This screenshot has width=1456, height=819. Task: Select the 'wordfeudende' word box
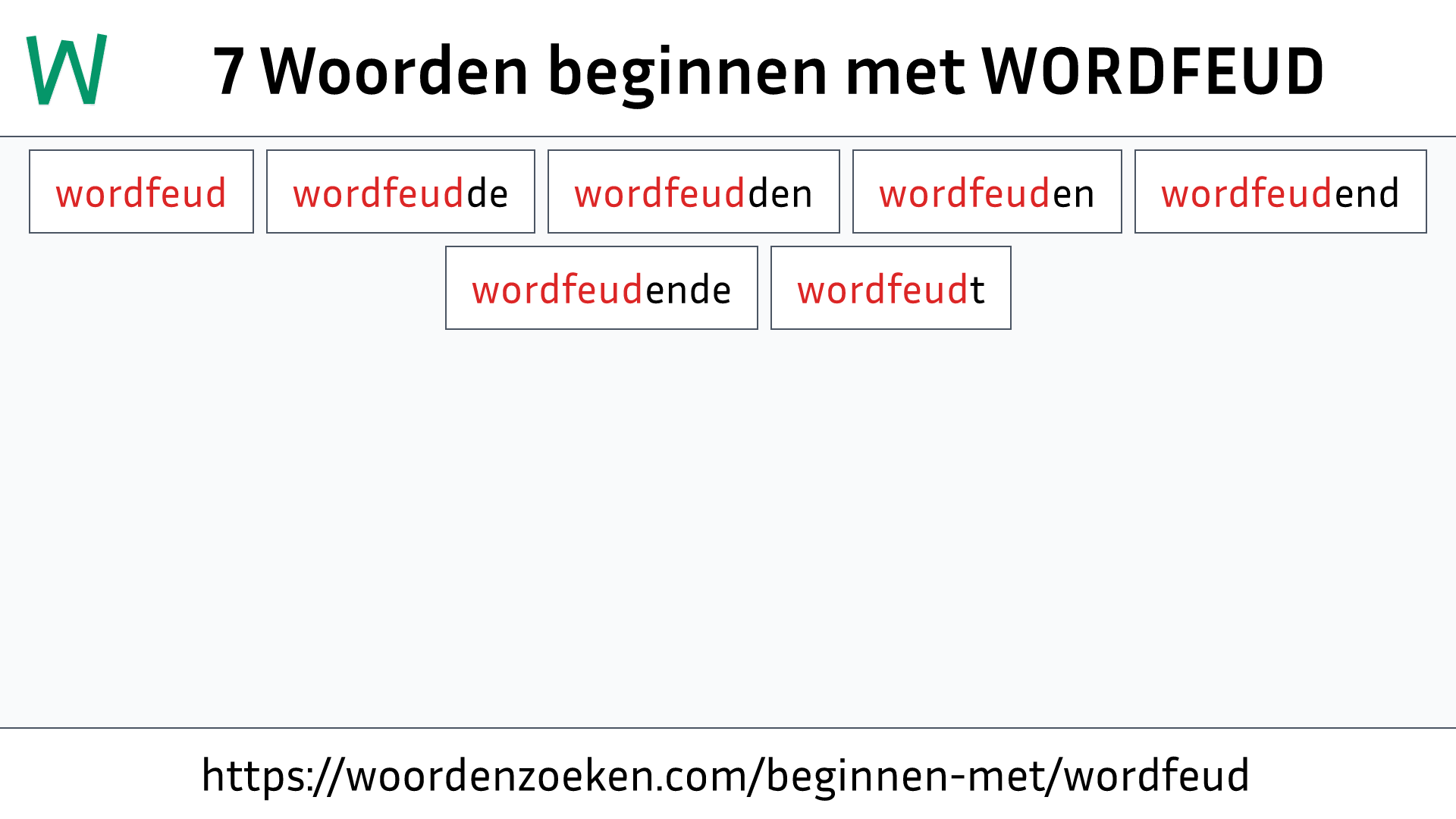[x=601, y=288]
